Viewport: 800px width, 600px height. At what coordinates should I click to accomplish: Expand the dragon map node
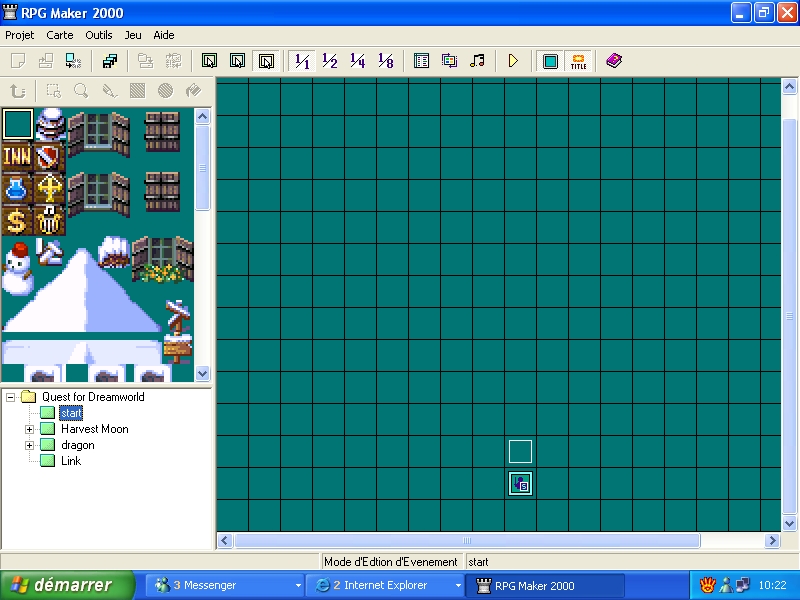coord(30,445)
